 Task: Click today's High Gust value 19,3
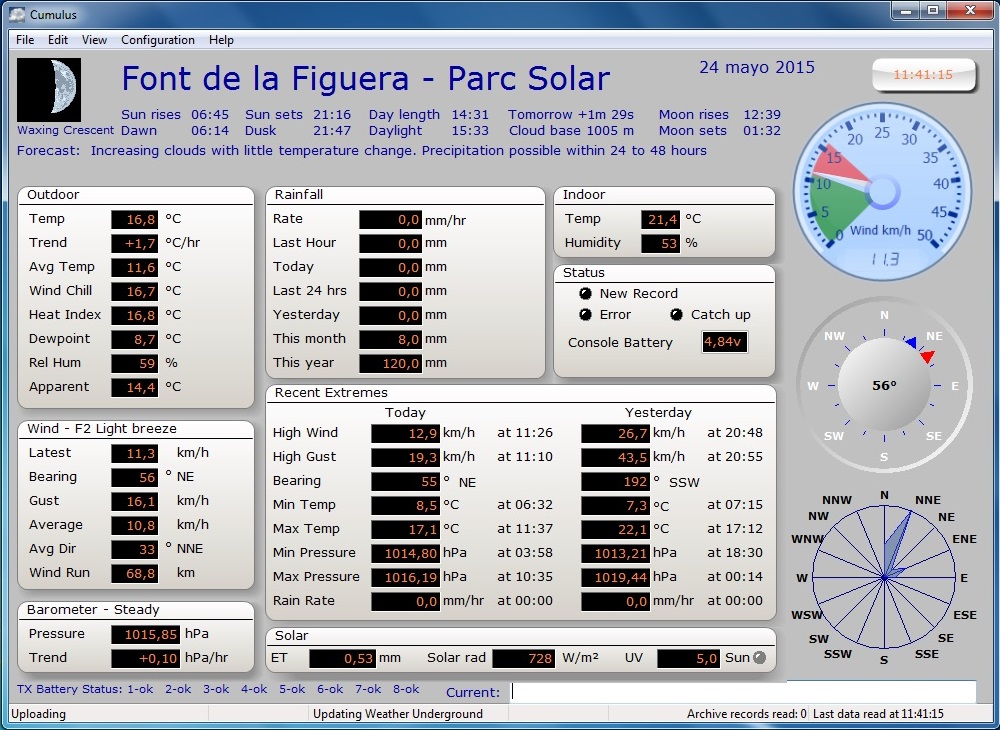[x=406, y=457]
